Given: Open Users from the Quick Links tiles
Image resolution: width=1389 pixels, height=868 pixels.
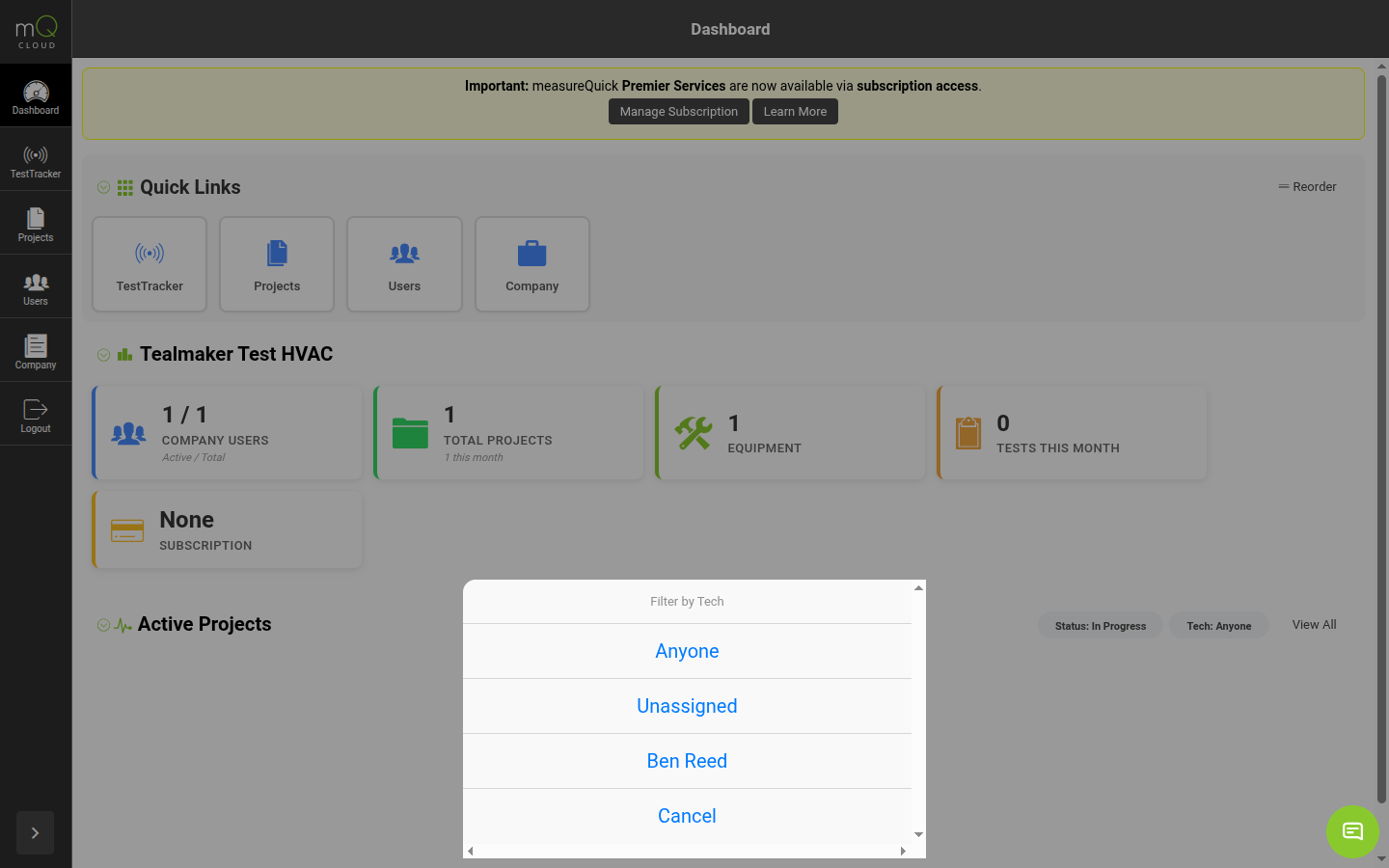Looking at the screenshot, I should (x=404, y=264).
